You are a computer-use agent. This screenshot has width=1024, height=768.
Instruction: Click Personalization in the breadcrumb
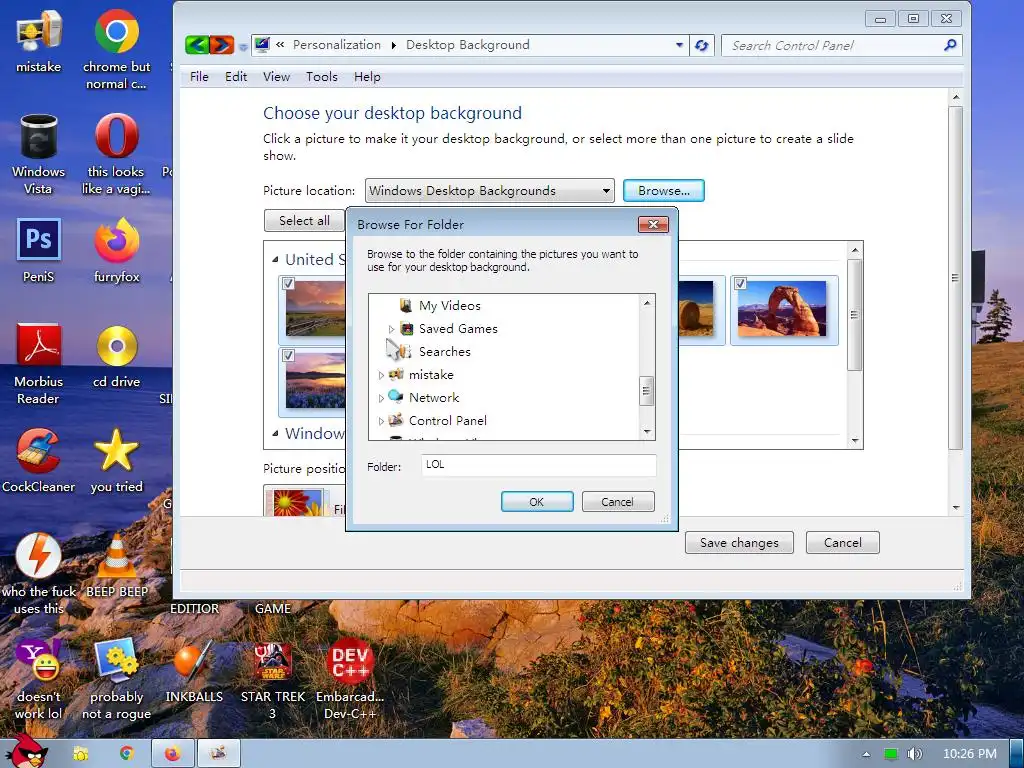[x=336, y=45]
